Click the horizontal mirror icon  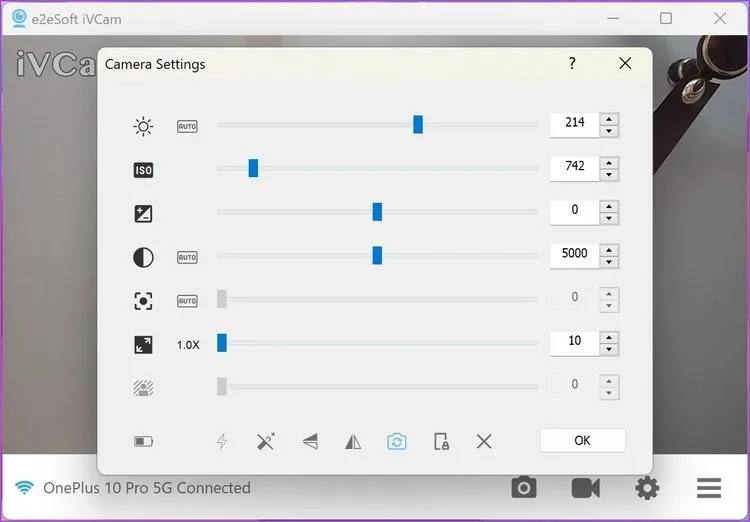point(353,441)
